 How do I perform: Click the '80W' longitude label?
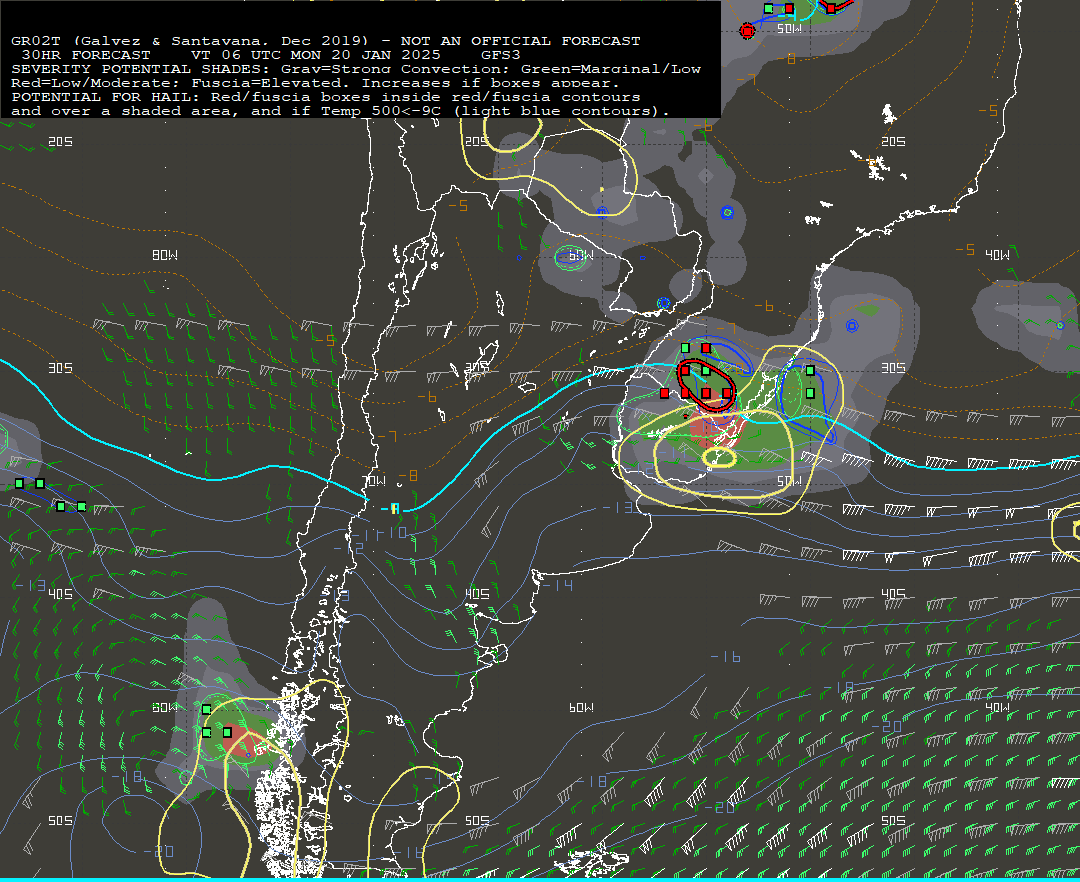165,255
